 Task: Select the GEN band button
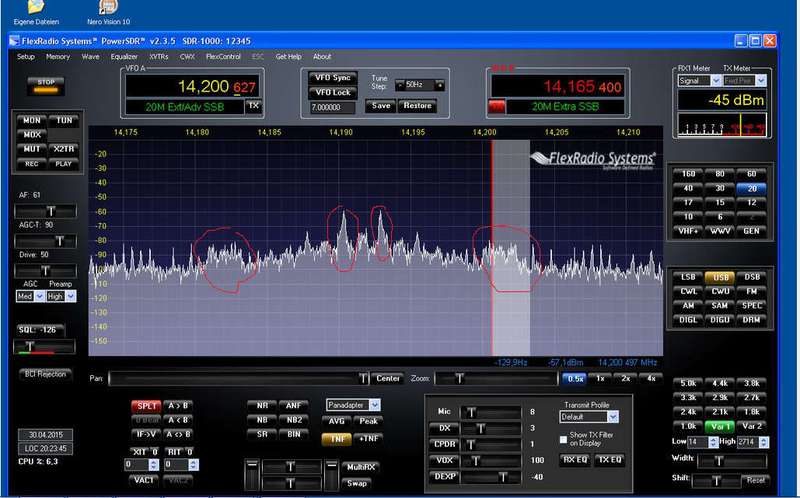752,231
